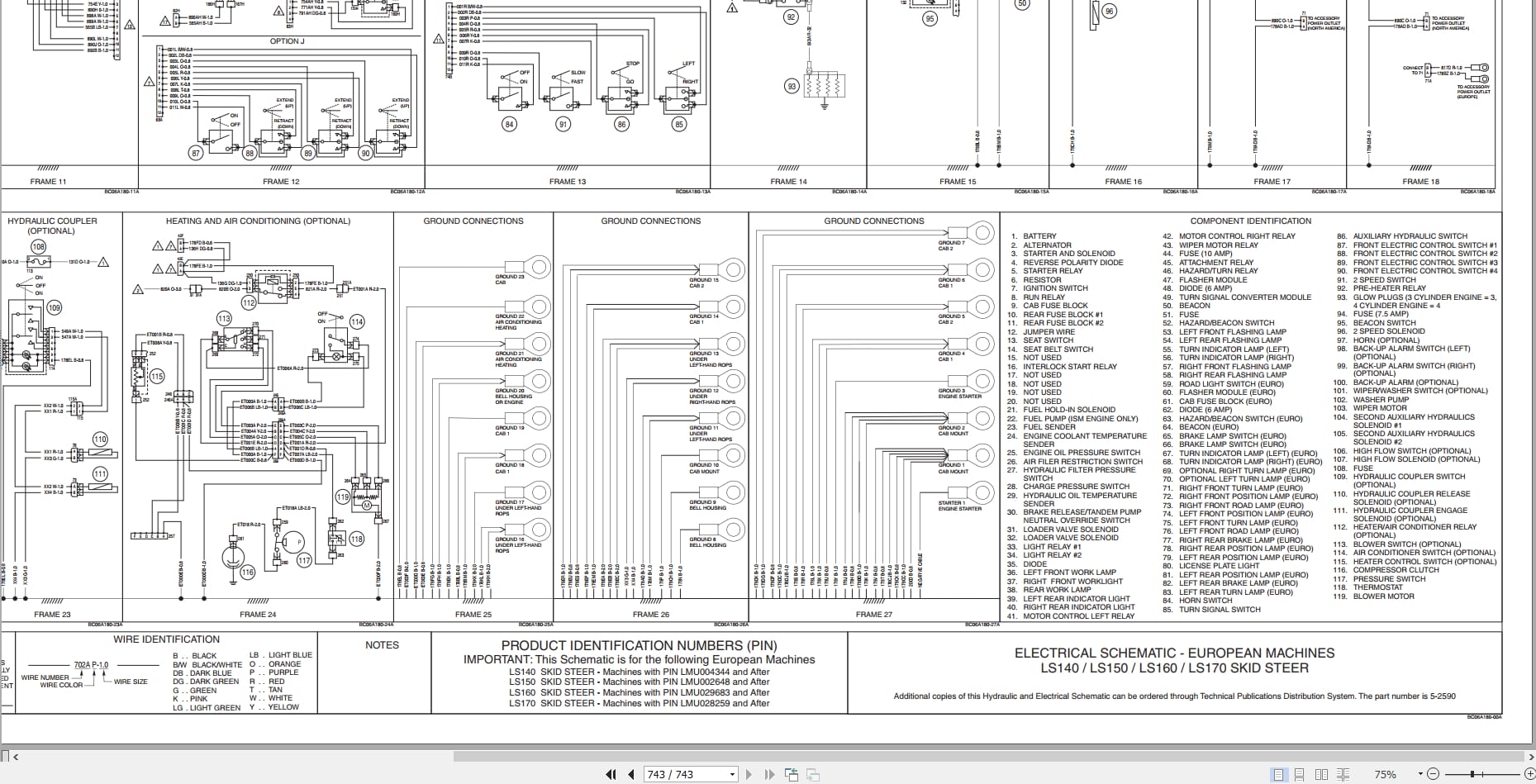The image size is (1536, 784).
Task: Click the 75% zoom value
Action: 1386,774
